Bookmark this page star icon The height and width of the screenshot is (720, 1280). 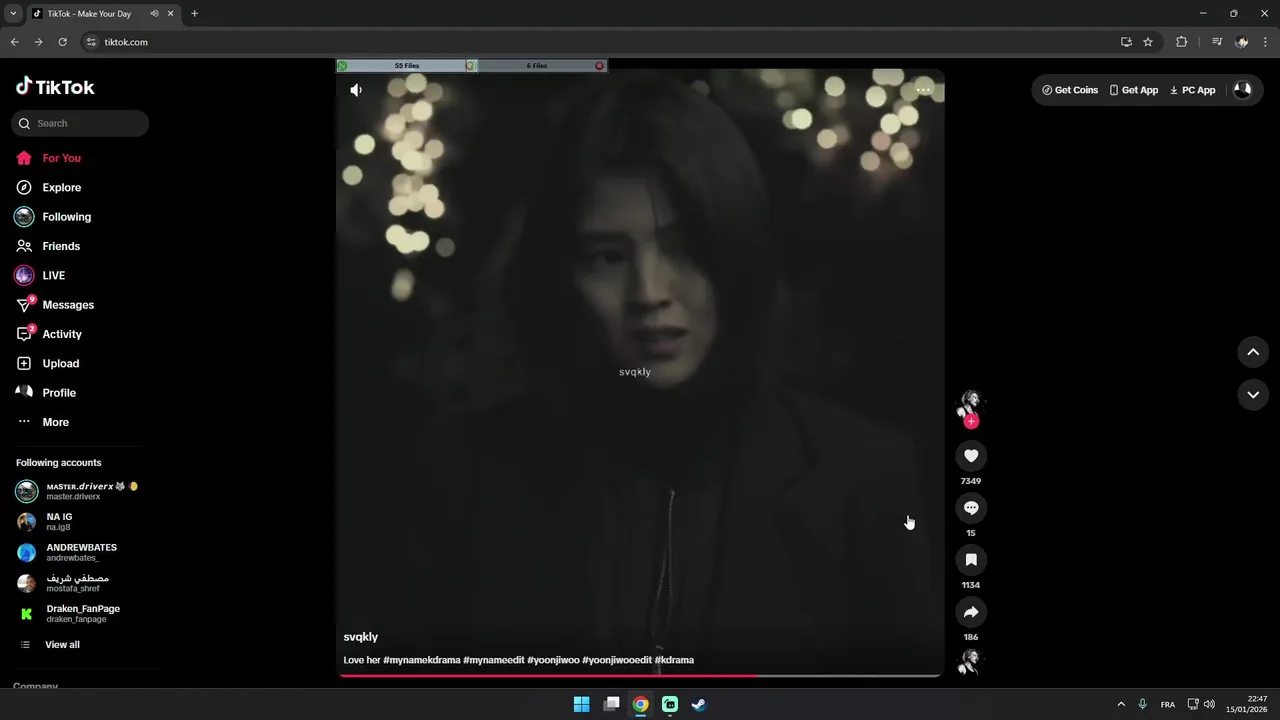[1148, 42]
